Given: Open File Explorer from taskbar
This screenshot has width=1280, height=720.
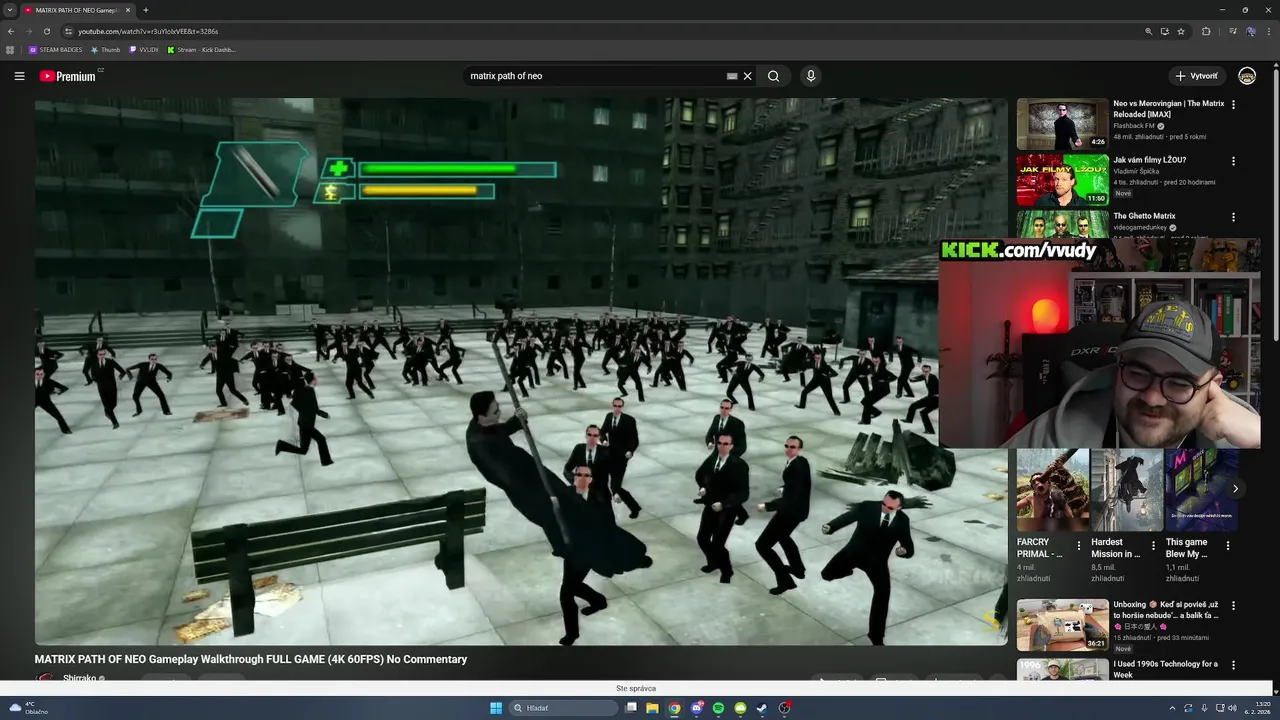Looking at the screenshot, I should (652, 708).
